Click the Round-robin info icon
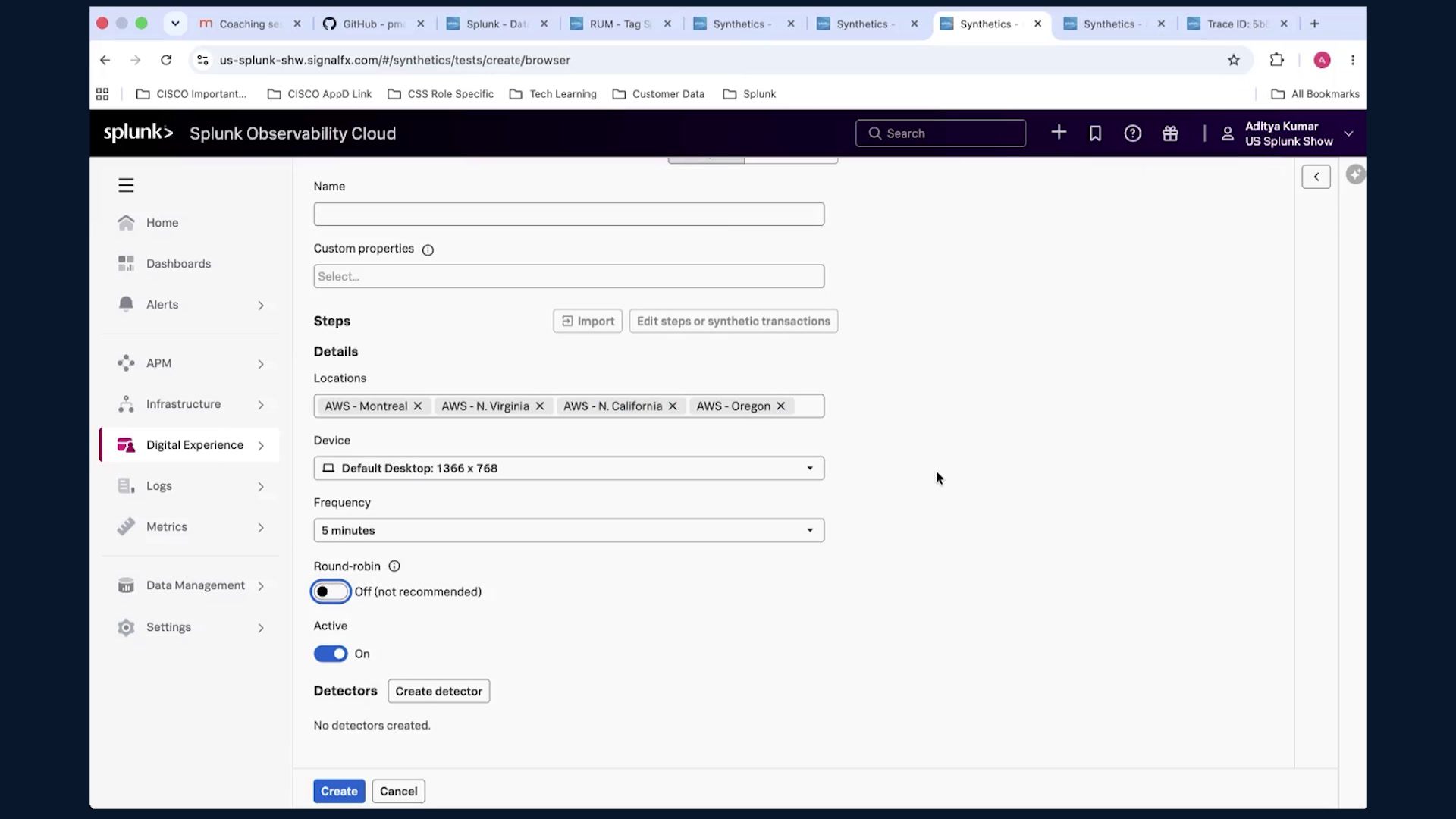The image size is (1456, 819). [x=394, y=566]
